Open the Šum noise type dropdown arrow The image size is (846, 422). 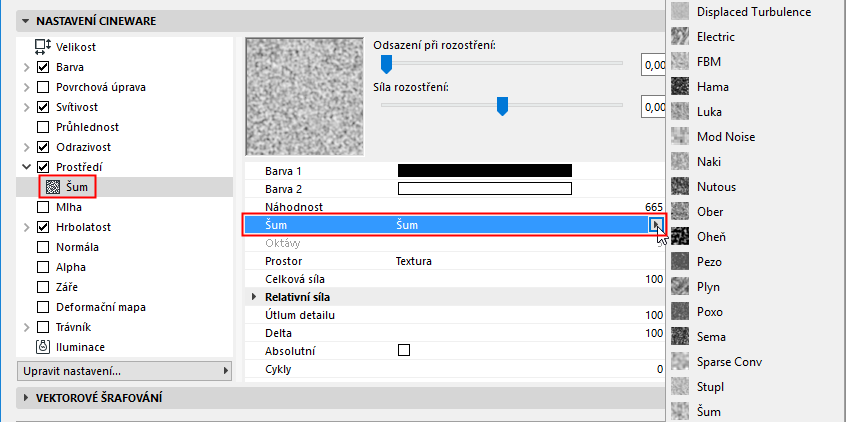[656, 225]
